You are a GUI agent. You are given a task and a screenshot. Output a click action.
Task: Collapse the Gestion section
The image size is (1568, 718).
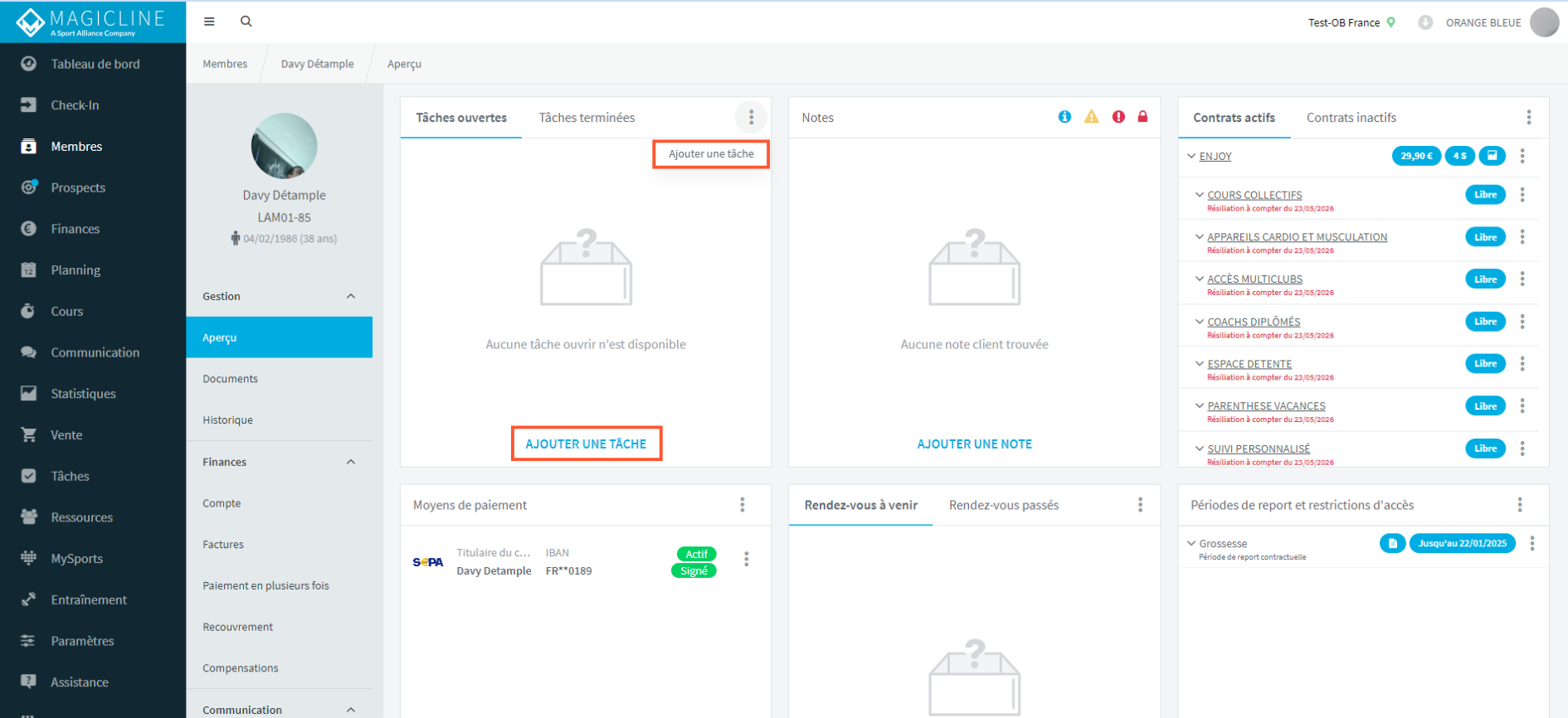[351, 296]
